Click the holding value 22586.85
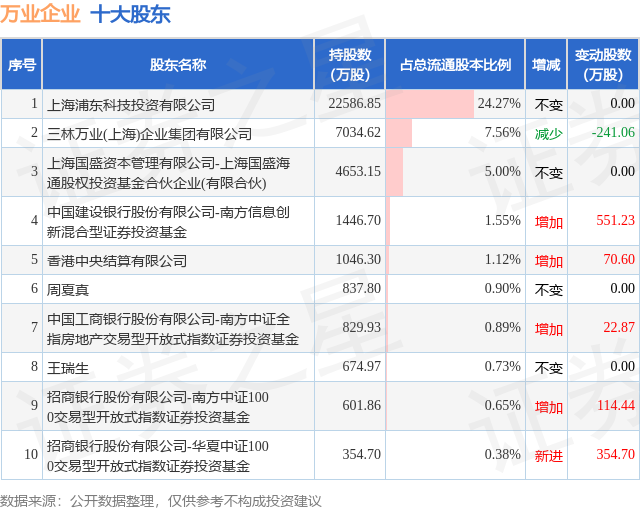The width and height of the screenshot is (640, 510). point(354,104)
